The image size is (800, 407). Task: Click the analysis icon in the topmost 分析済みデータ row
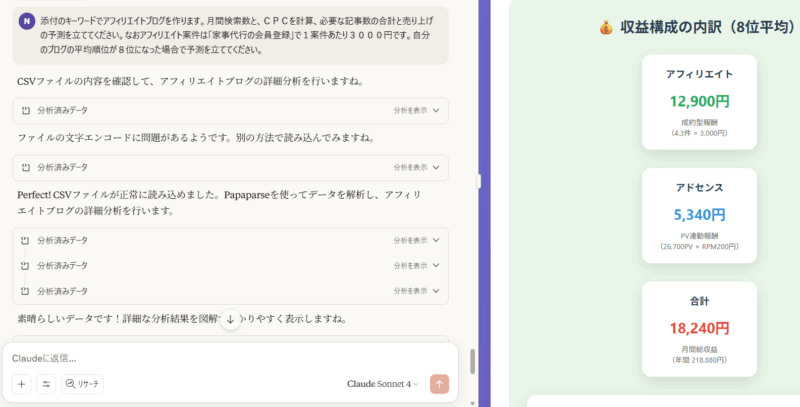tap(26, 111)
